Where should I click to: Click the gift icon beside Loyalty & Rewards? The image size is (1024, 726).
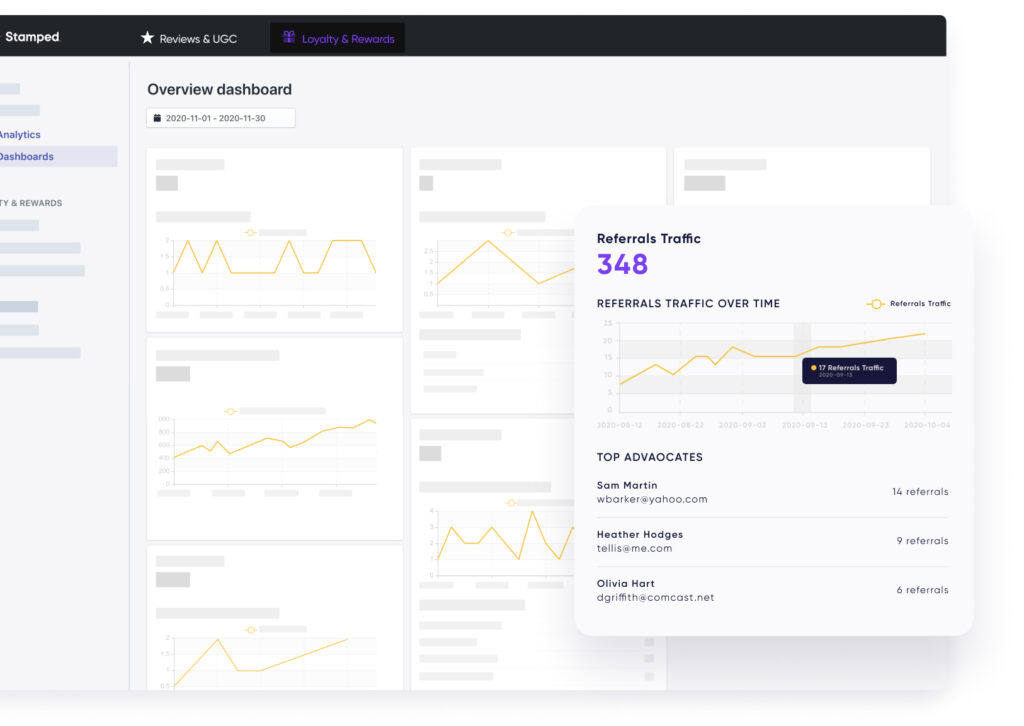(x=289, y=38)
